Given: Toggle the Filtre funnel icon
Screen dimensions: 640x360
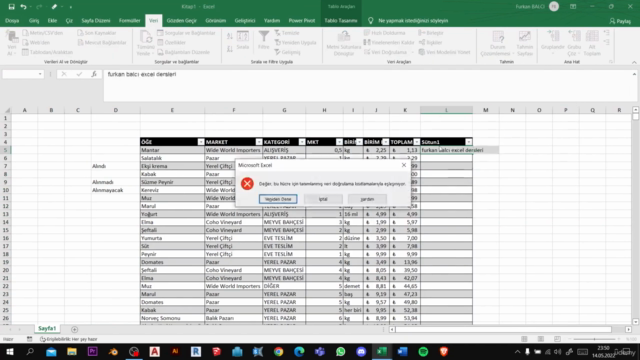Looking at the screenshot, I should tap(264, 40).
